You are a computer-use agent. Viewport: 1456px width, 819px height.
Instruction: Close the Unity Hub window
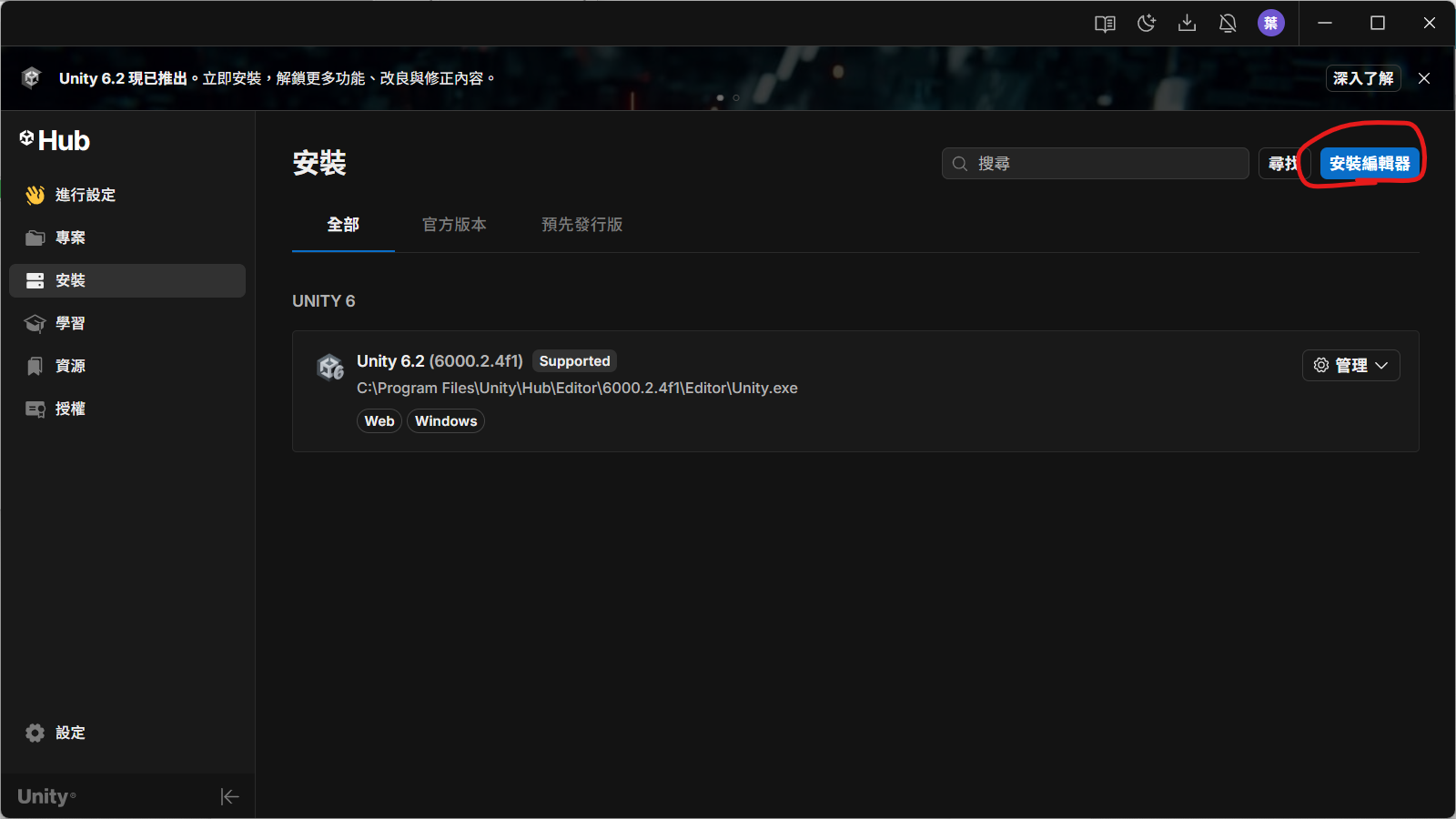(1430, 24)
